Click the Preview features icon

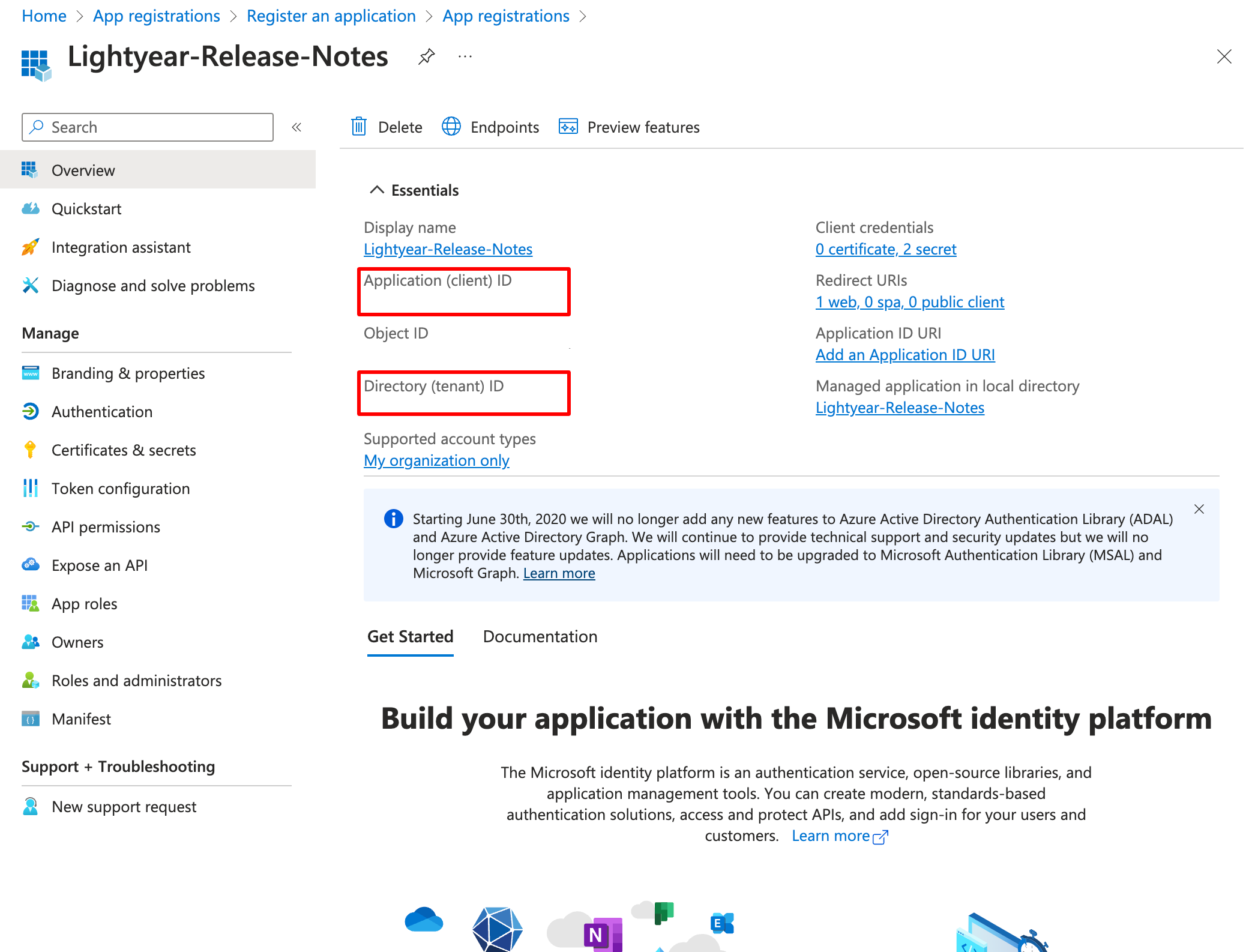(568, 127)
